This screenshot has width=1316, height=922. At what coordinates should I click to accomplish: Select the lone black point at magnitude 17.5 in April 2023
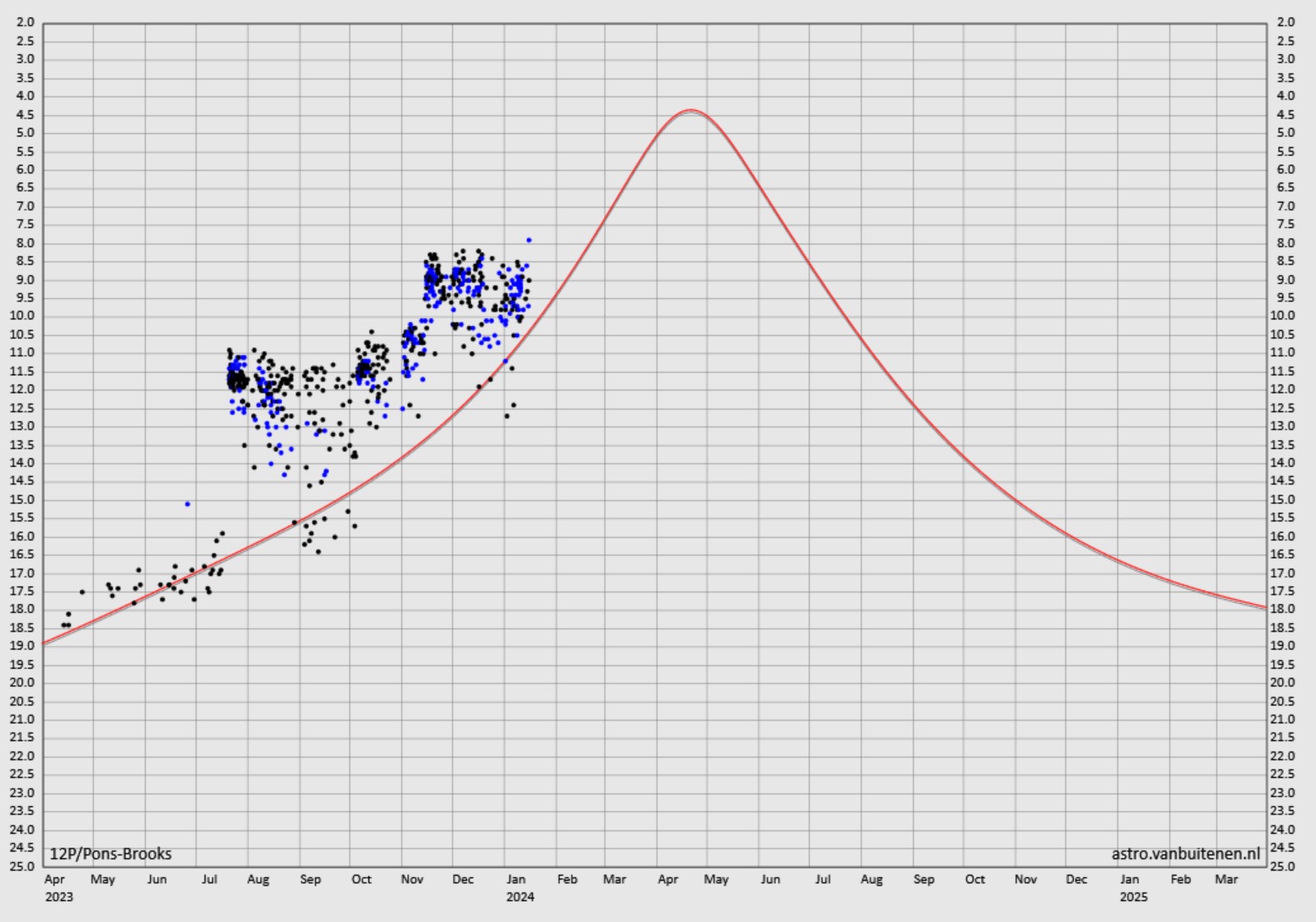pyautogui.click(x=82, y=592)
